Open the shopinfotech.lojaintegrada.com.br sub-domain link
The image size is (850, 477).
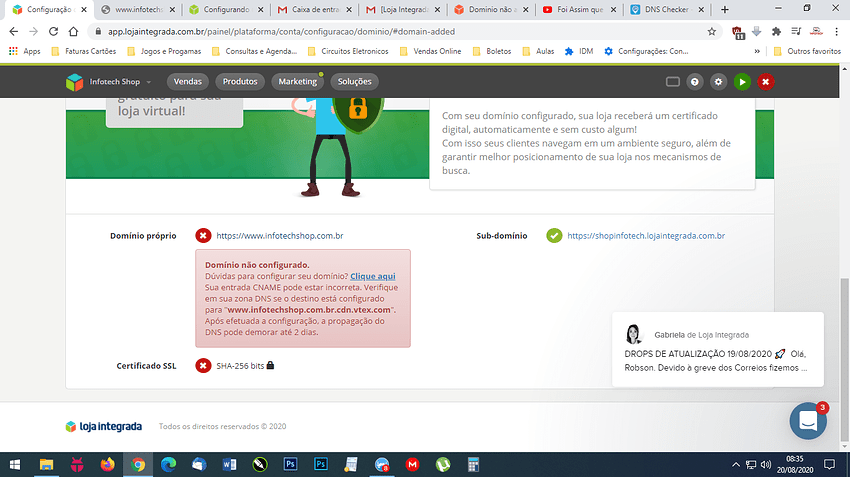pos(646,236)
